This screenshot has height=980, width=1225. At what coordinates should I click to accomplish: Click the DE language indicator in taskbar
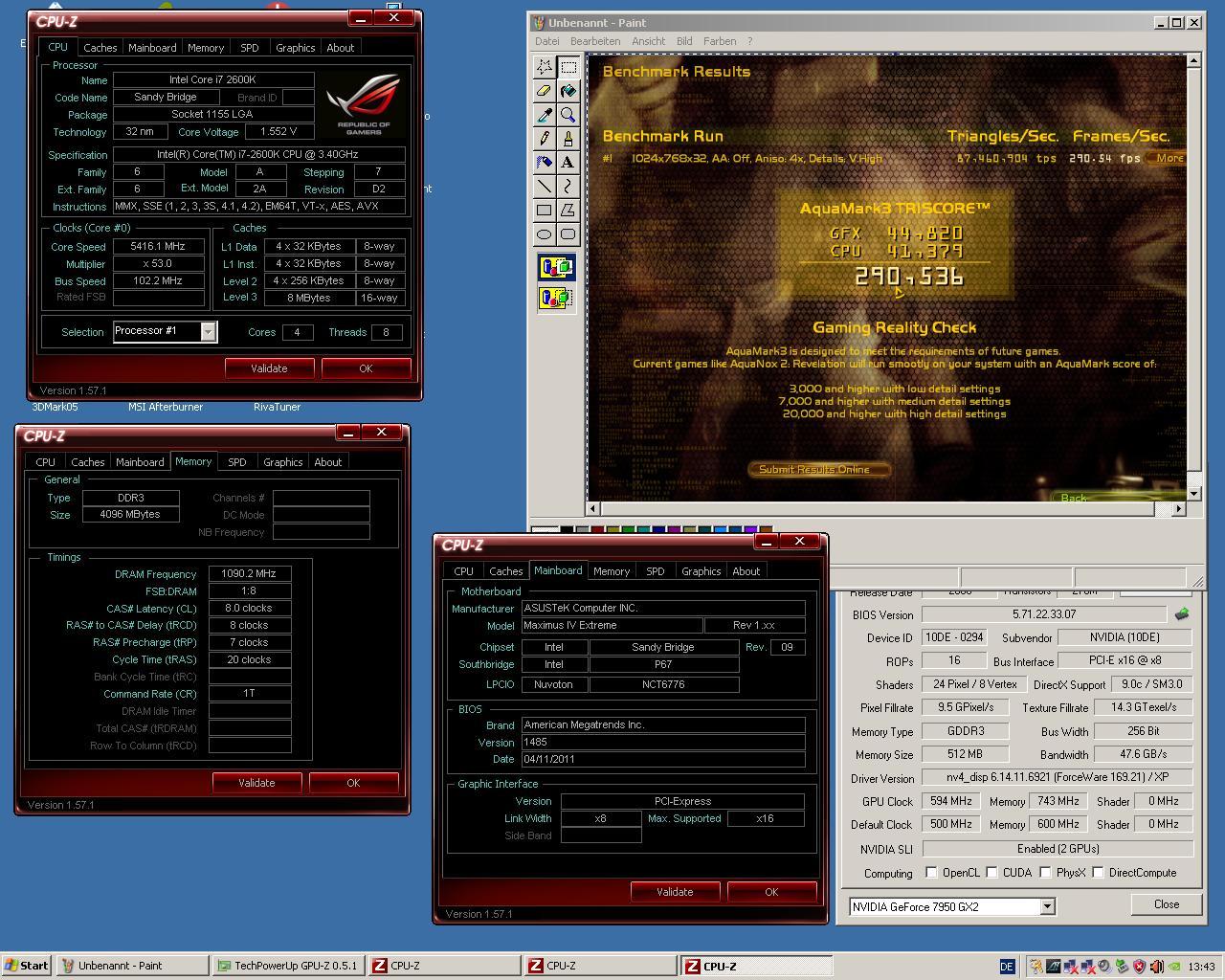coord(1007,967)
